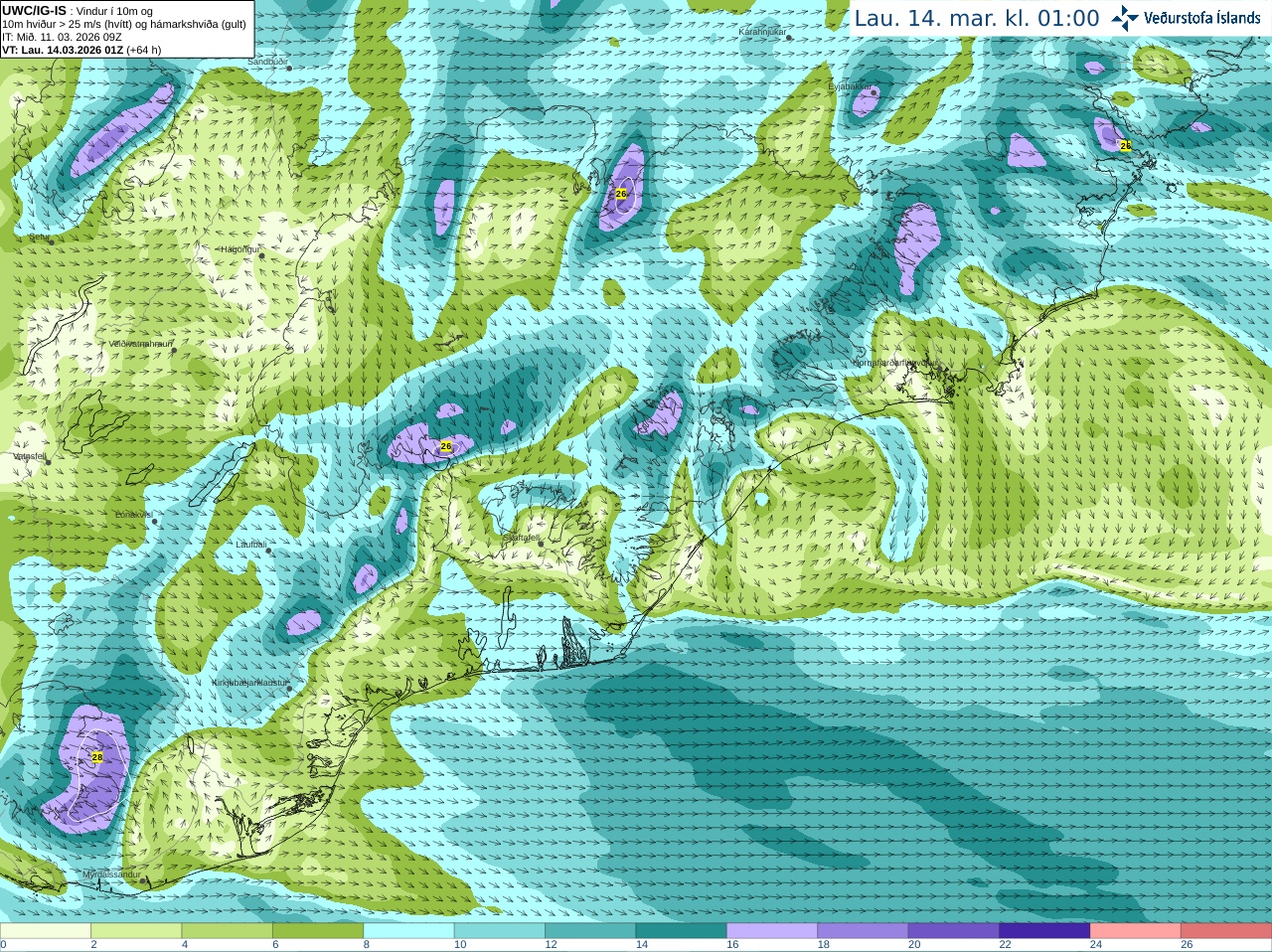
Task: Click the Hágöngur station dot
Action: (x=261, y=255)
